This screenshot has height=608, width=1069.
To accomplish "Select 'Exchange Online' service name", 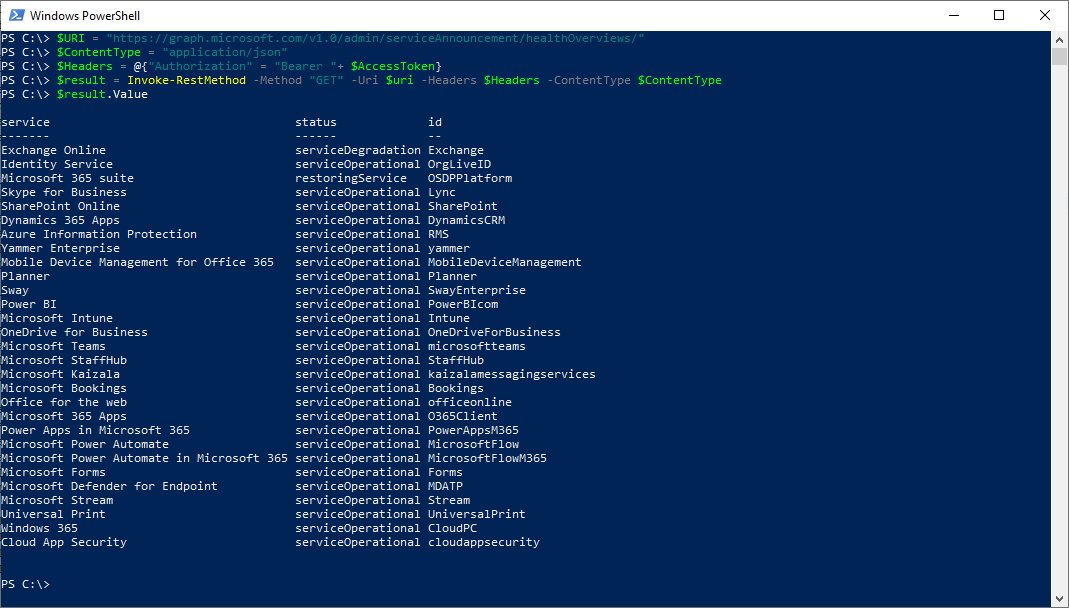I will pyautogui.click(x=53, y=150).
